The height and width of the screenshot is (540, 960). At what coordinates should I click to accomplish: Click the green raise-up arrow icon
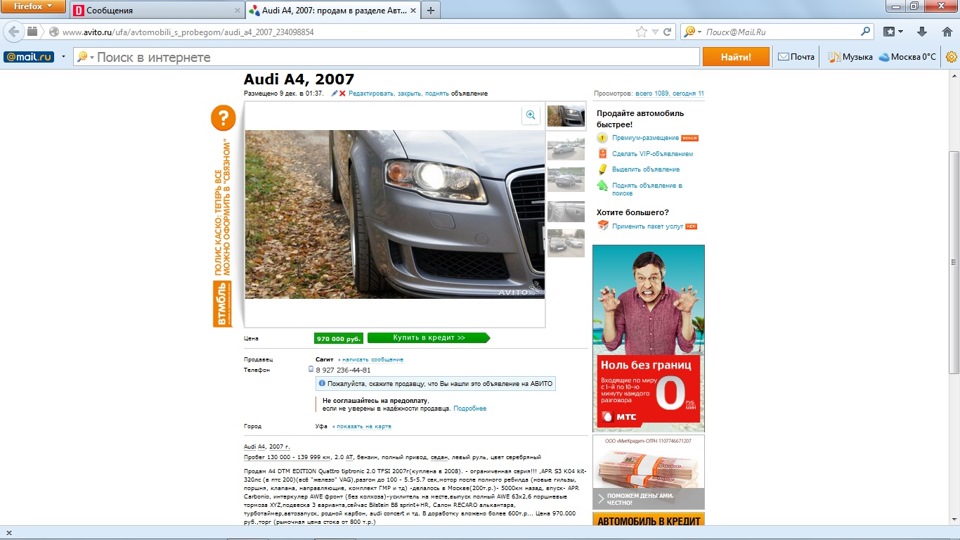coord(602,186)
